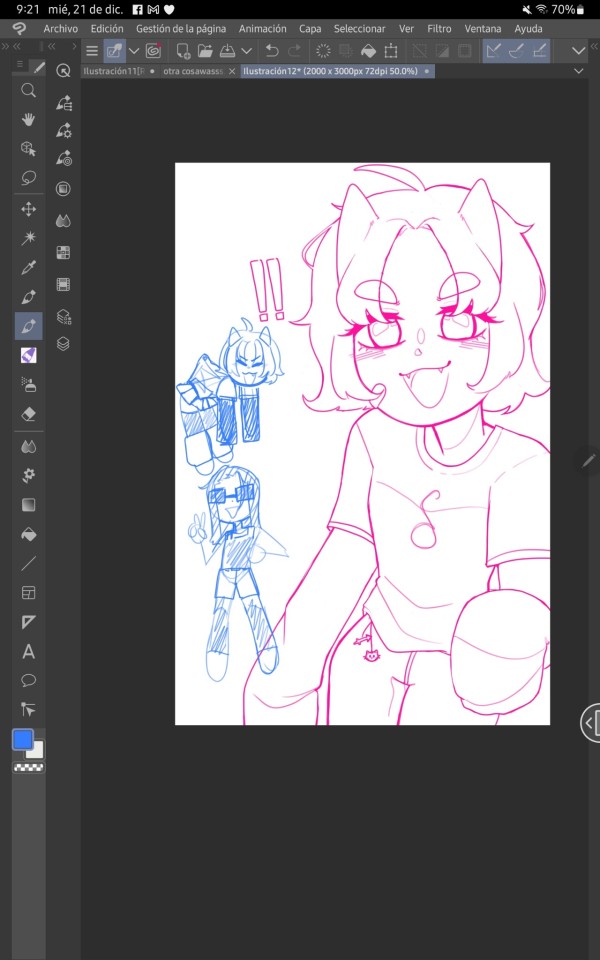Open the Animación menu
Image resolution: width=600 pixels, height=960 pixels.
pyautogui.click(x=263, y=29)
